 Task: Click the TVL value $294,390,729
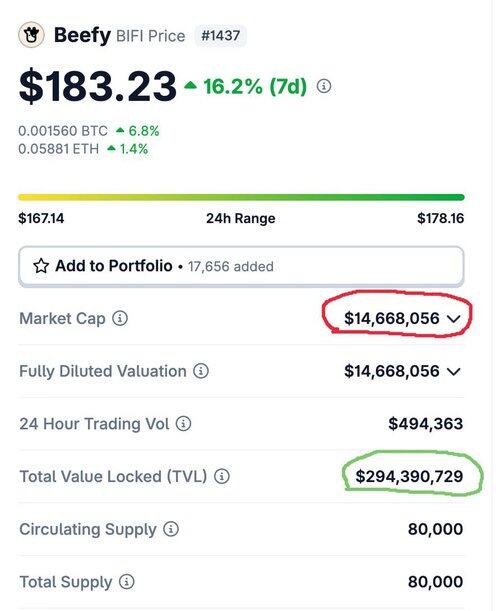[409, 476]
